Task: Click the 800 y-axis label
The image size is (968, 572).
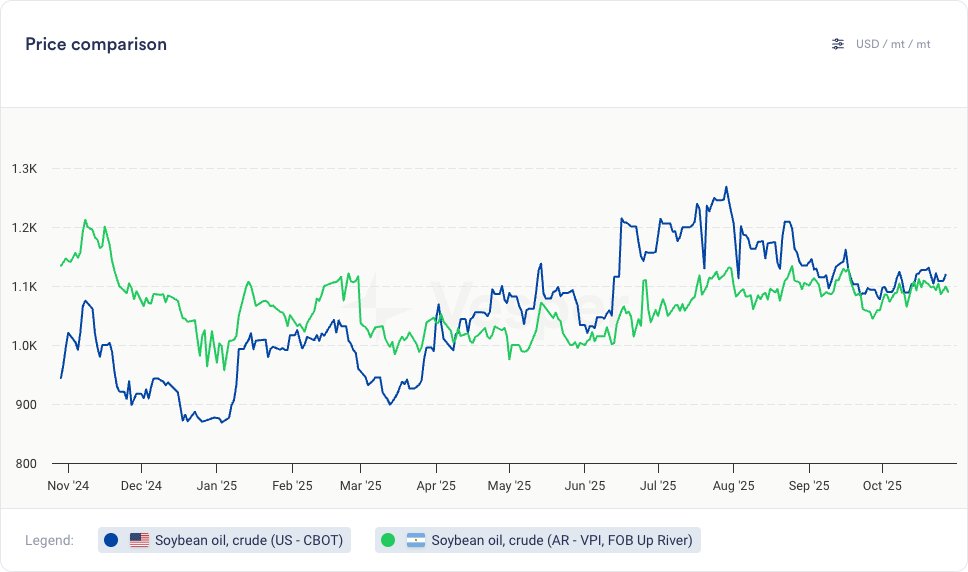Action: click(x=26, y=464)
